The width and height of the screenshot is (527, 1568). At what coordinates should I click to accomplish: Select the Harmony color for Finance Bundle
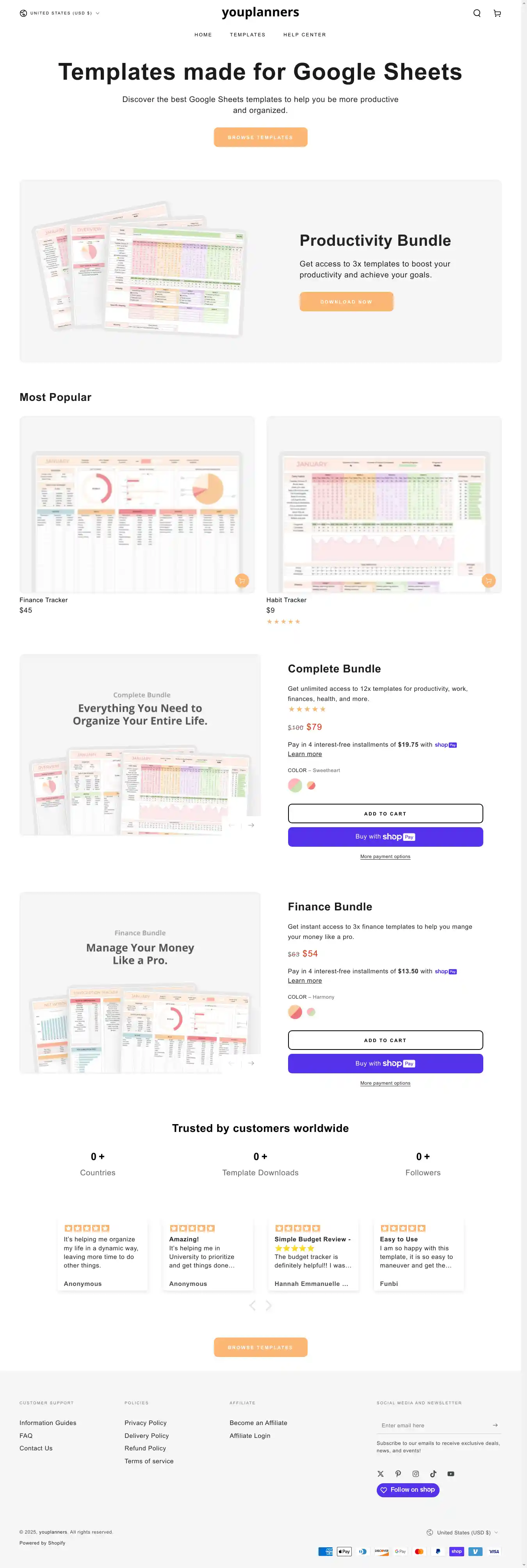(295, 1012)
